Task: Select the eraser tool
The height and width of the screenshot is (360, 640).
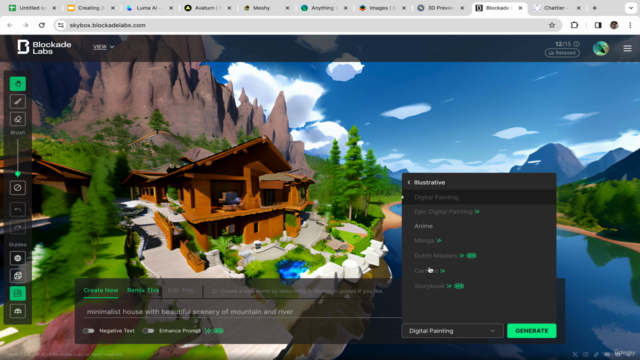Action: pyautogui.click(x=18, y=119)
